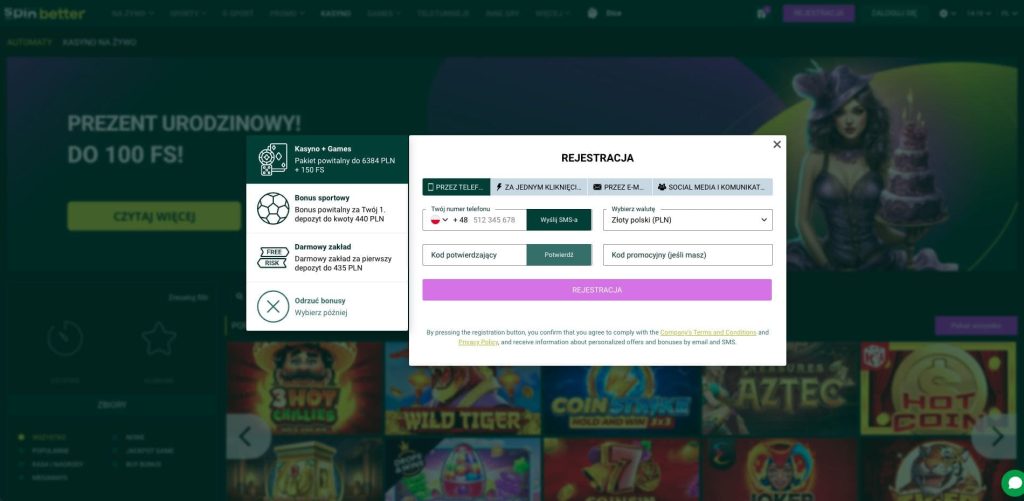Click the Wyślij SMS-a button
This screenshot has width=1024, height=501.
559,220
